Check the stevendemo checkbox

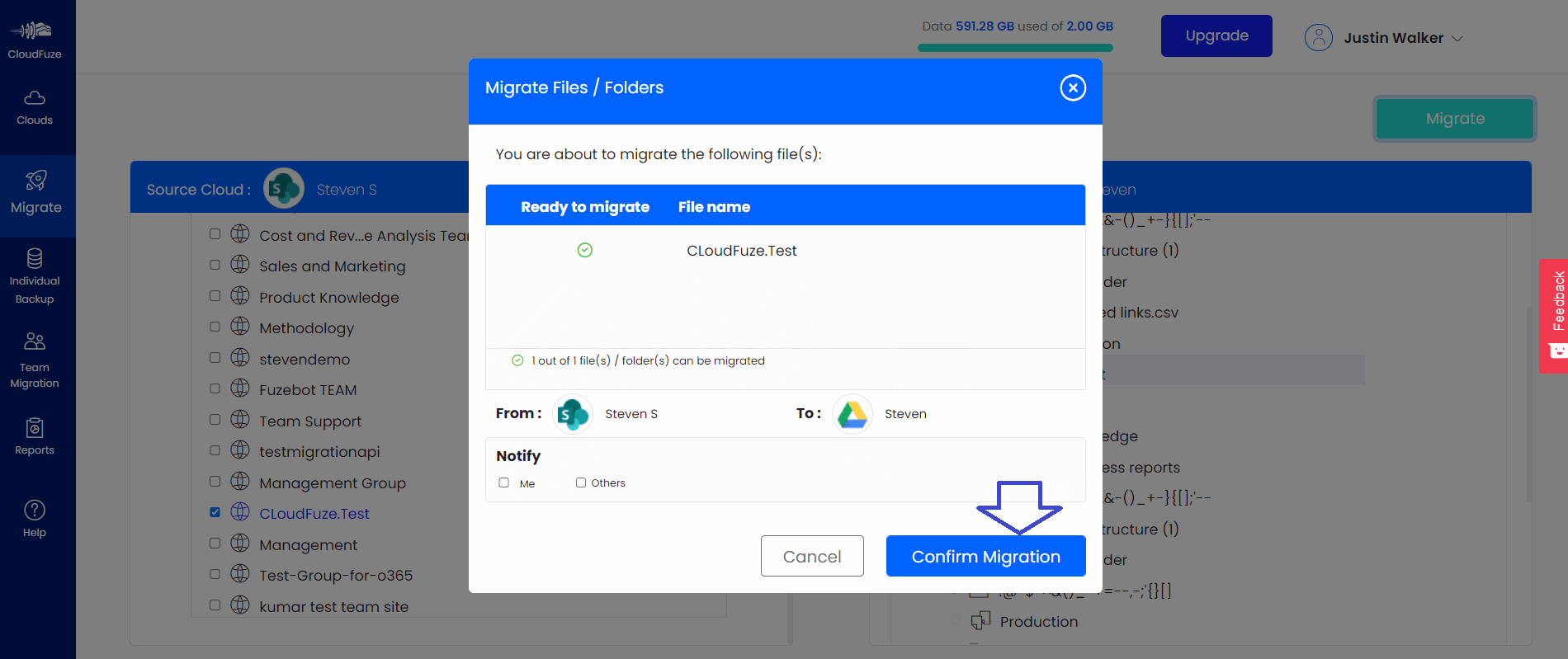coord(215,357)
